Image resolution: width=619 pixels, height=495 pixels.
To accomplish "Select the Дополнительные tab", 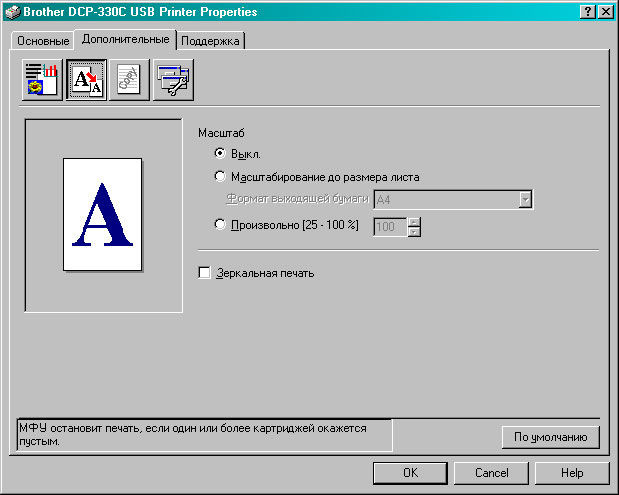I will click(x=126, y=39).
